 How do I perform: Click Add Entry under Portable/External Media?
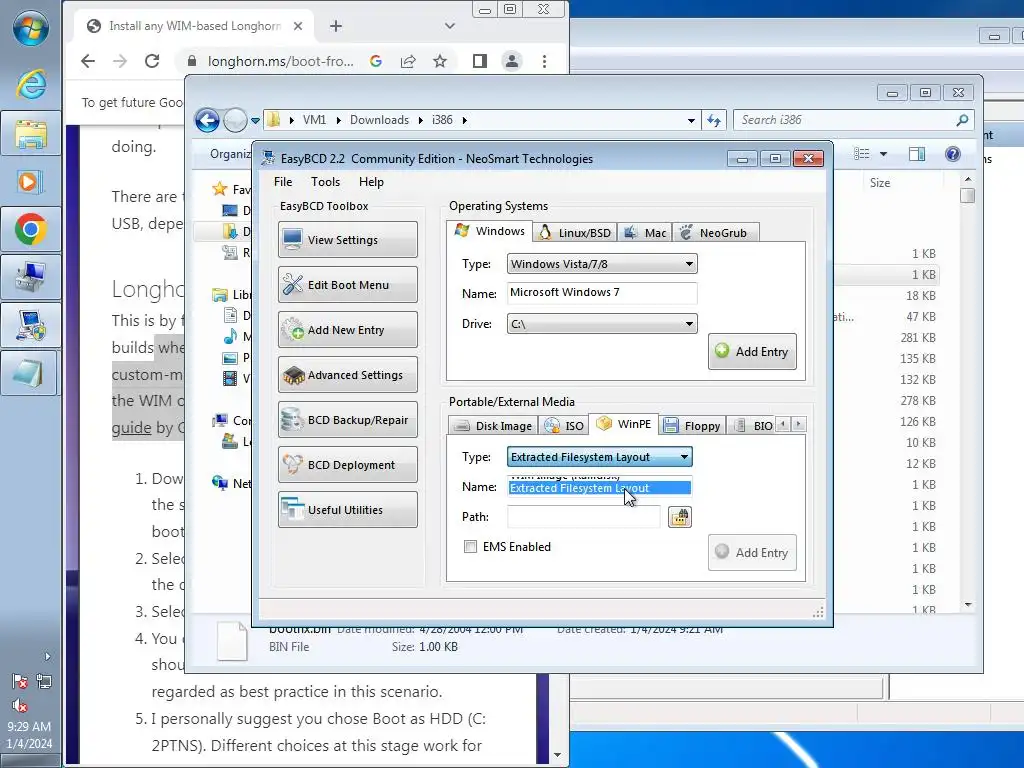pyautogui.click(x=752, y=552)
